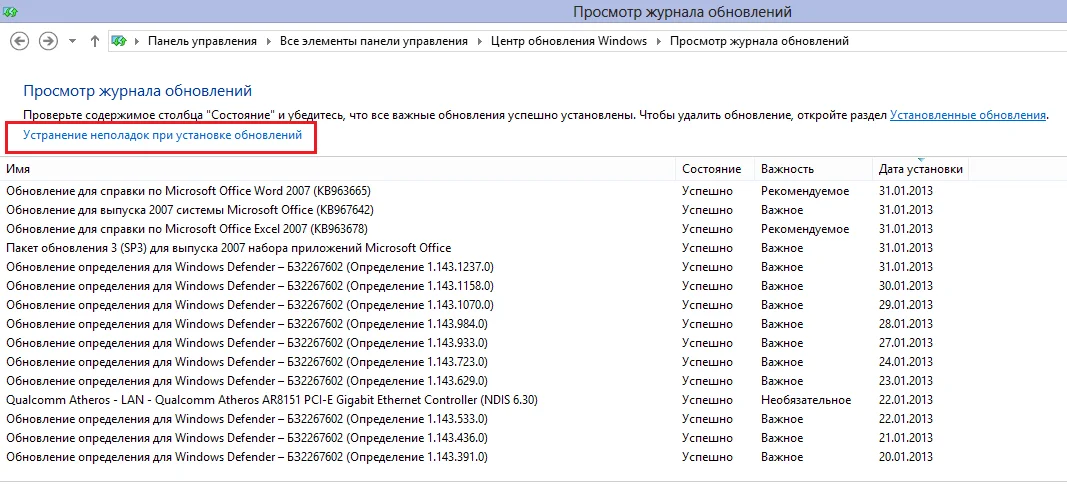This screenshot has width=1067, height=504.
Task: Click date 30.01.2013 cell
Action: tap(906, 286)
